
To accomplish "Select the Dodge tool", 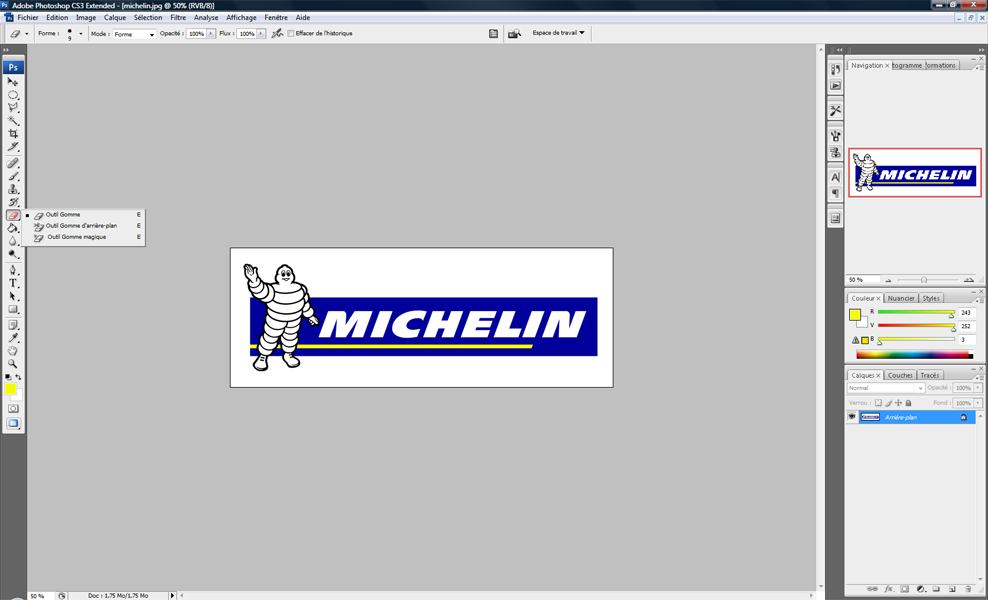I will pyautogui.click(x=13, y=254).
